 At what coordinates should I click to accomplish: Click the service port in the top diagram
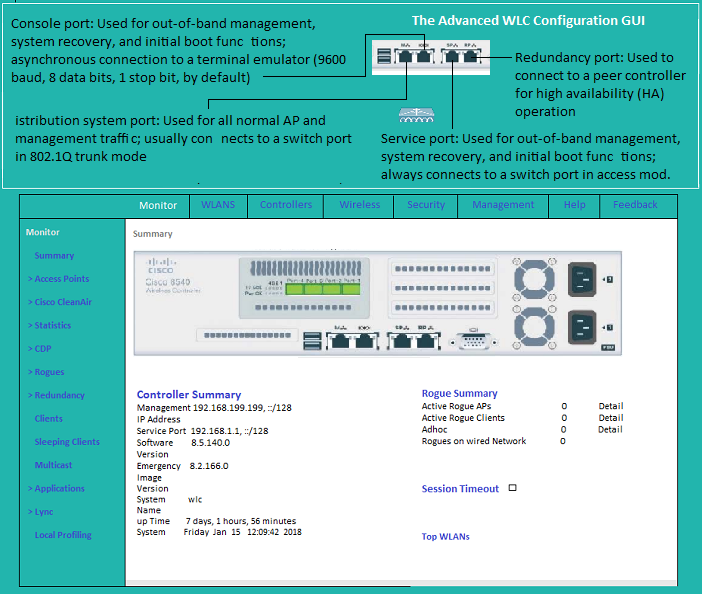point(452,57)
